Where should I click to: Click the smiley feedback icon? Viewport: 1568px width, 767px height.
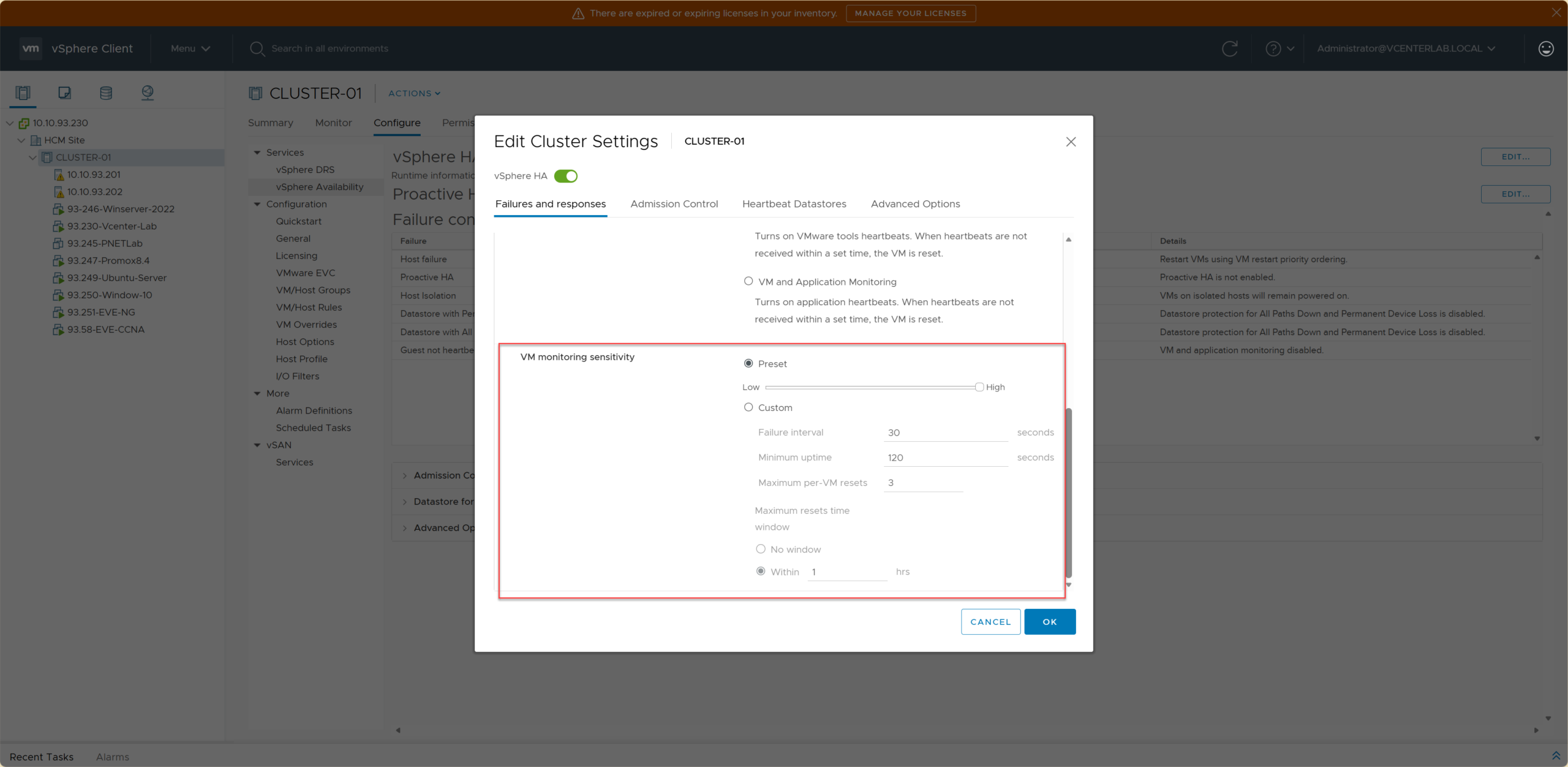tap(1545, 48)
